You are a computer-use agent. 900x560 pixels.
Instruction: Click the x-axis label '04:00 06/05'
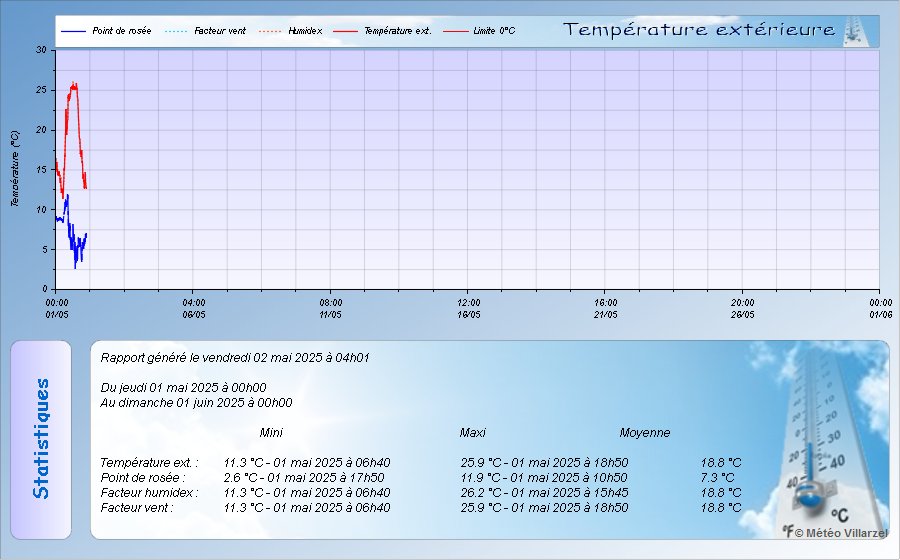(194, 309)
